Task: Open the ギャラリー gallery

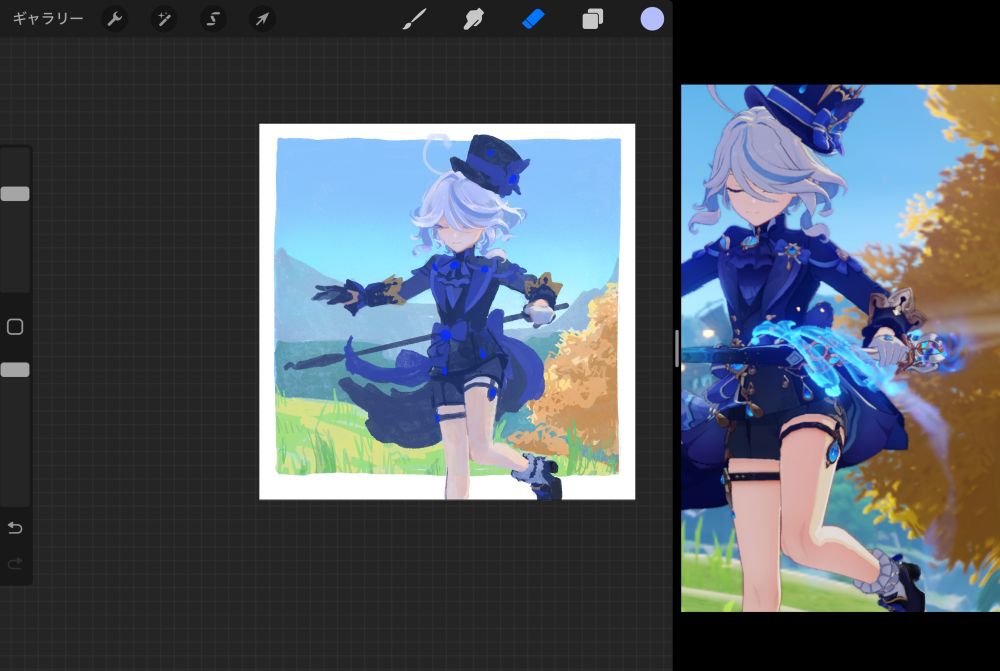Action: (x=48, y=19)
